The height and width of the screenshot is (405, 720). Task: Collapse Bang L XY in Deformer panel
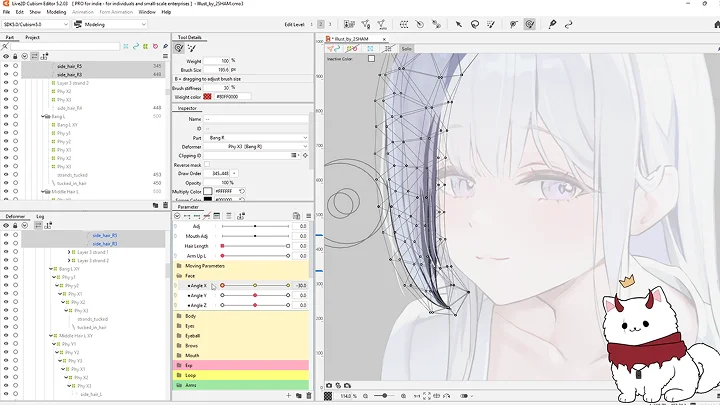pos(51,269)
